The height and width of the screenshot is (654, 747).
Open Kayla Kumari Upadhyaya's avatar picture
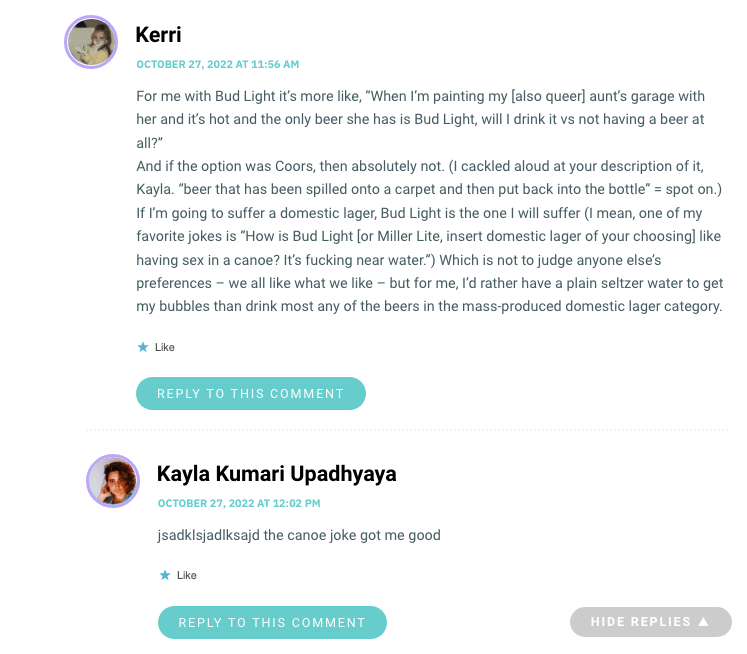[113, 481]
